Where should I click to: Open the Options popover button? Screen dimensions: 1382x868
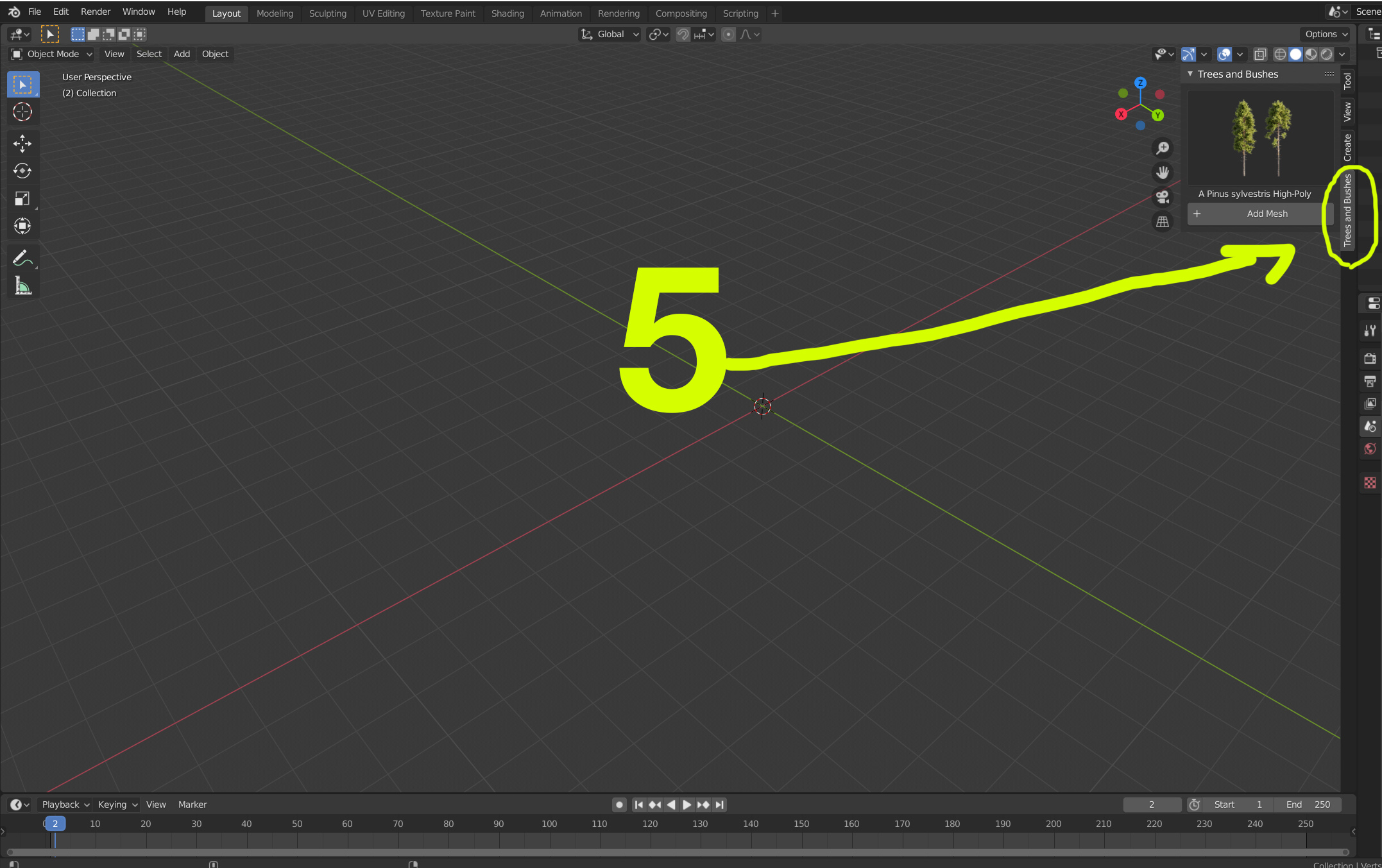[1326, 35]
